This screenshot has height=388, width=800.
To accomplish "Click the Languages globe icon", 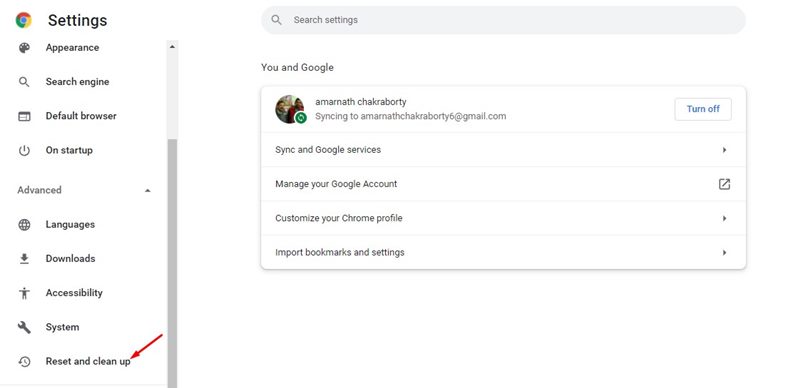I will [24, 225].
